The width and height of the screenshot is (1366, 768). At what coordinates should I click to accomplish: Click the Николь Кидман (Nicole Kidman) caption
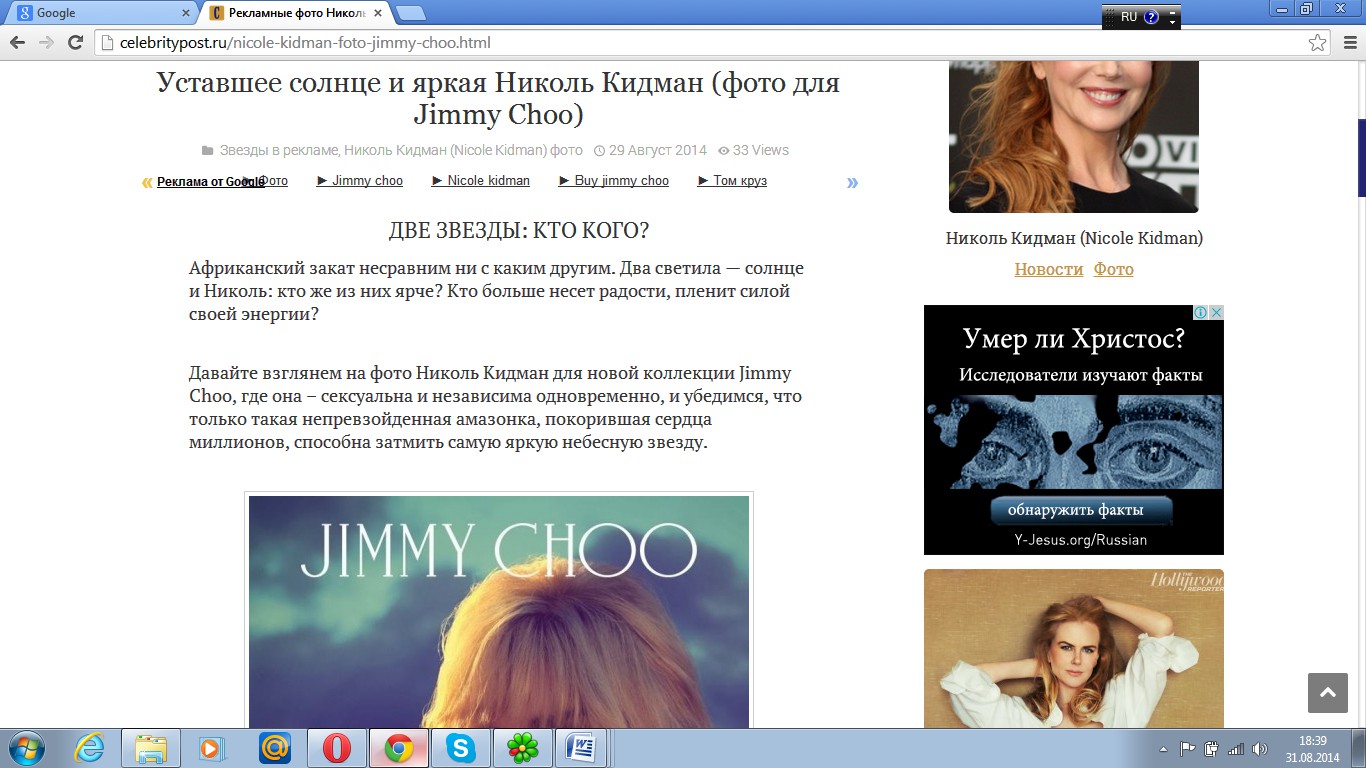(1074, 238)
